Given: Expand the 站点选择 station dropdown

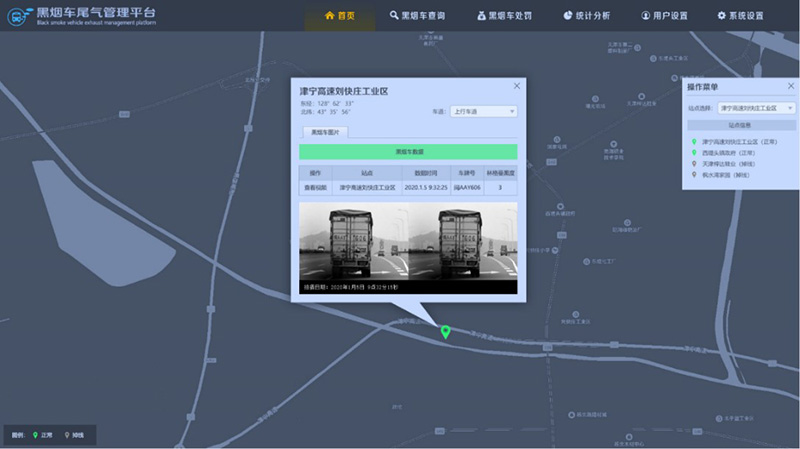Looking at the screenshot, I should pyautogui.click(x=756, y=107).
